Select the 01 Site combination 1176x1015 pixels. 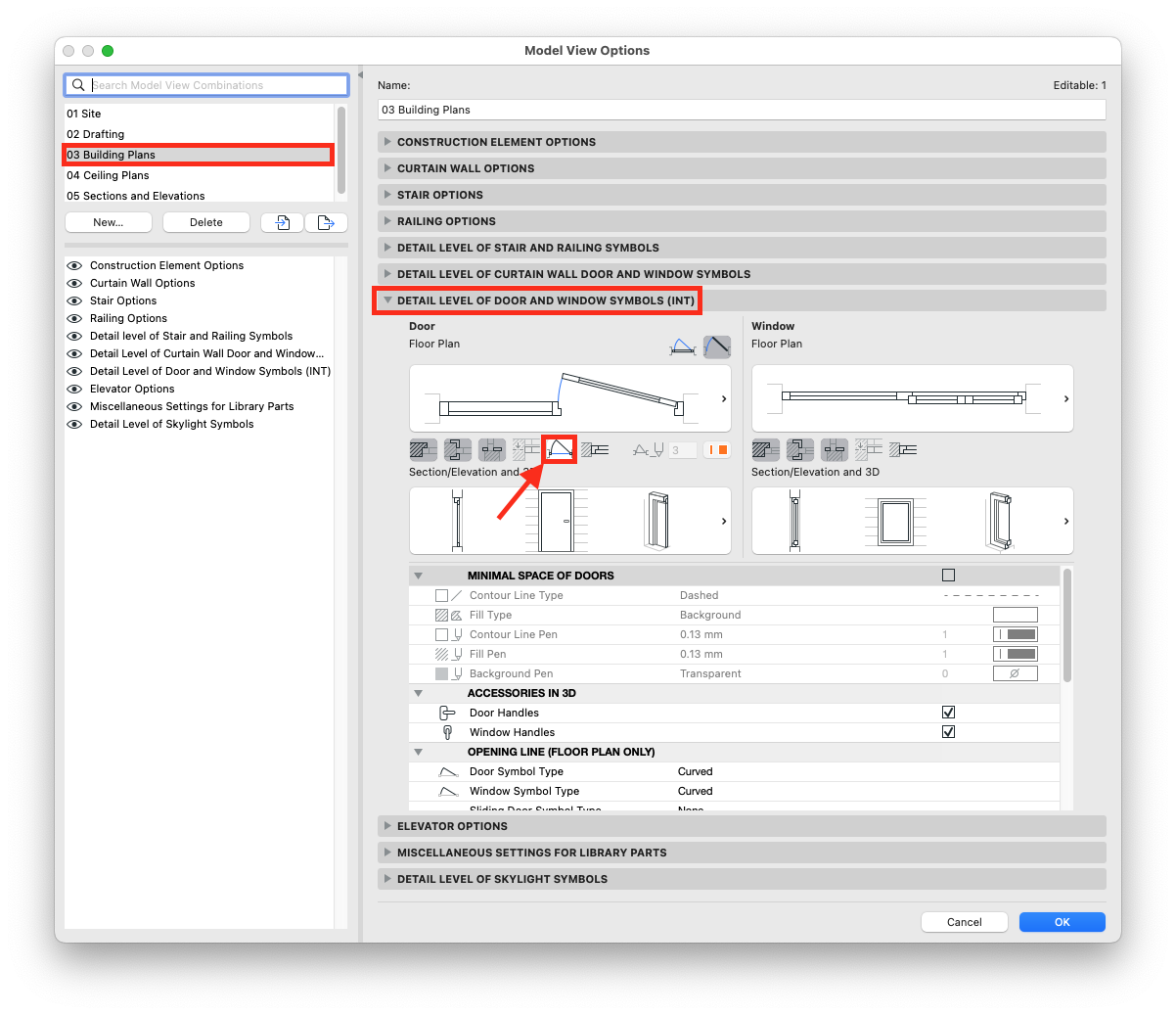[x=200, y=114]
